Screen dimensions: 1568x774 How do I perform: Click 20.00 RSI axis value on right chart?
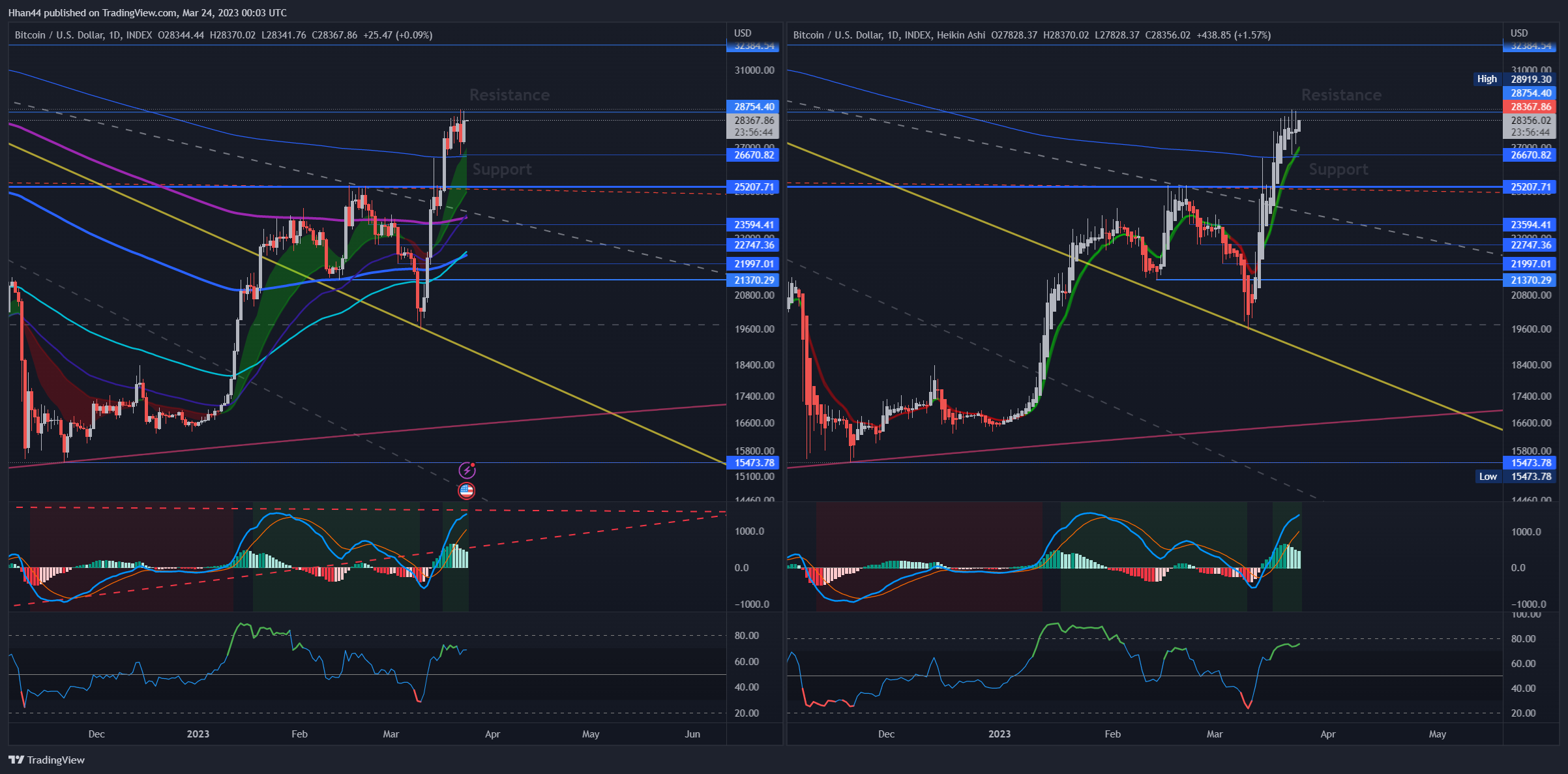[x=1524, y=713]
